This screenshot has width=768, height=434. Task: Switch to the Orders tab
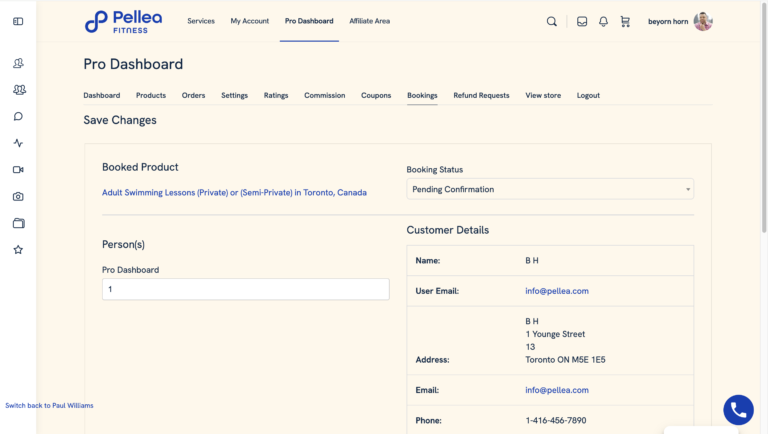click(x=193, y=96)
